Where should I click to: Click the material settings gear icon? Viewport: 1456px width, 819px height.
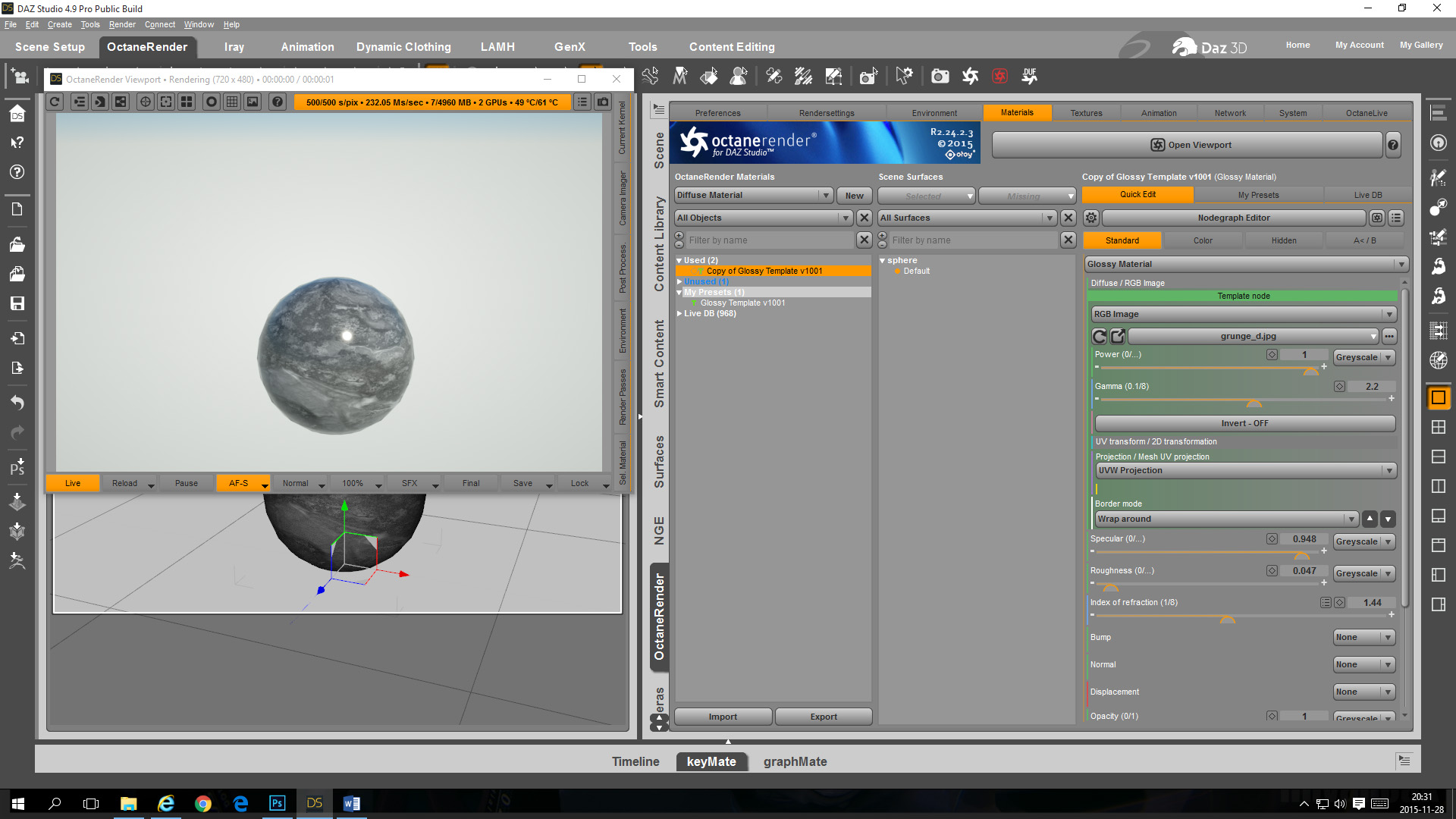(1090, 218)
